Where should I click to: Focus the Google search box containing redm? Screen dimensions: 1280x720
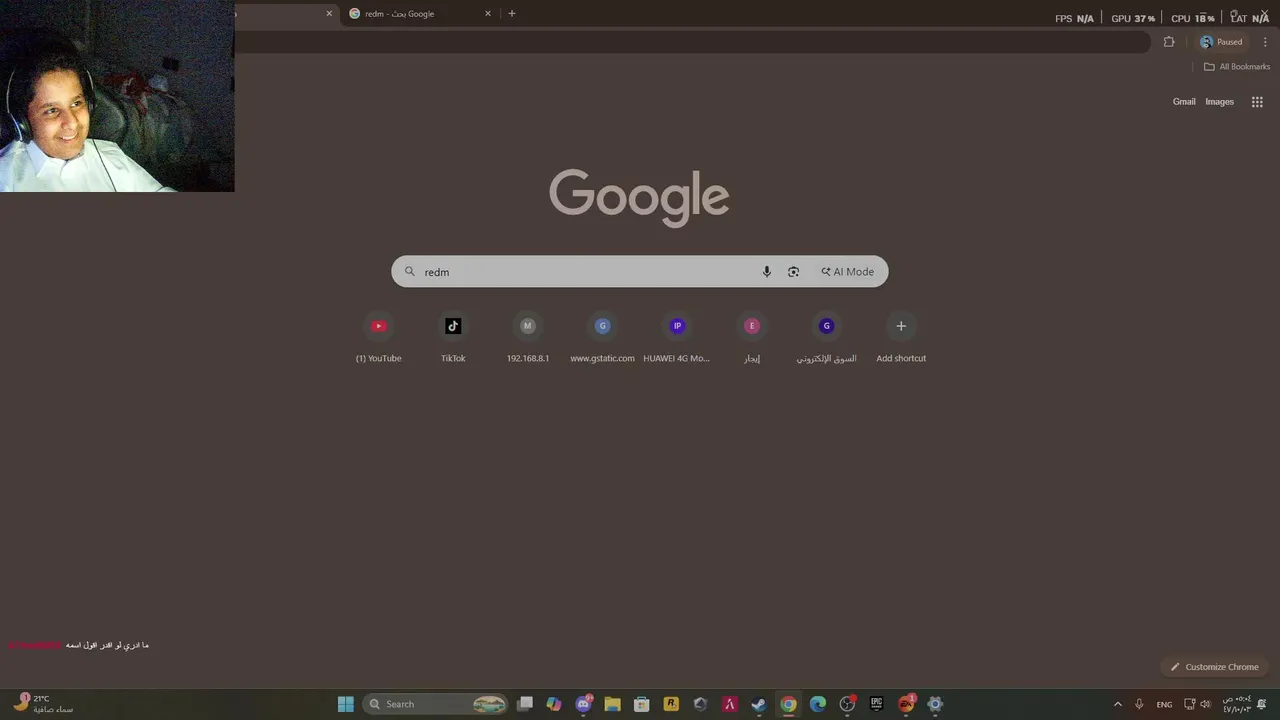(639, 272)
